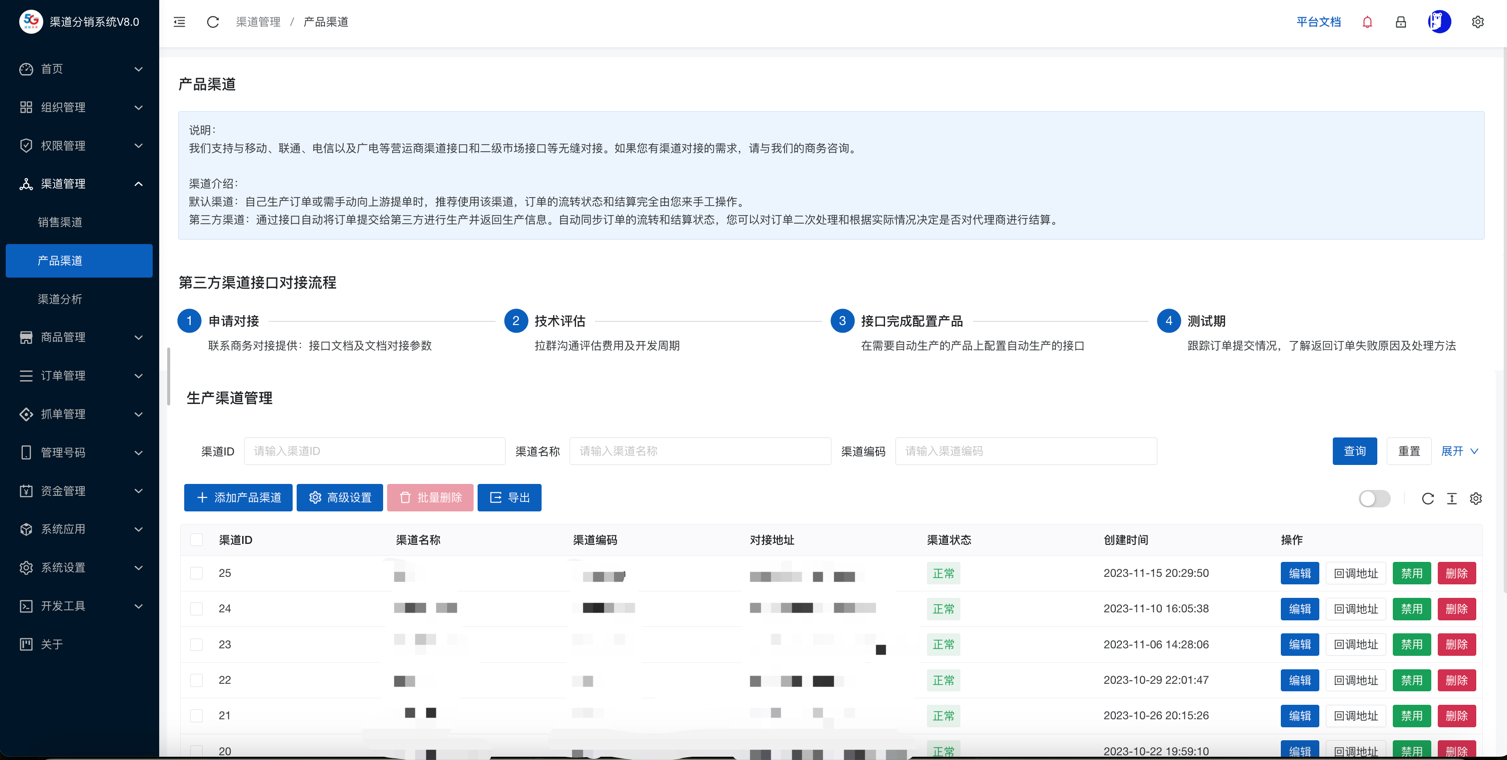Click the table refresh icon
1507x760 pixels.
point(1428,498)
